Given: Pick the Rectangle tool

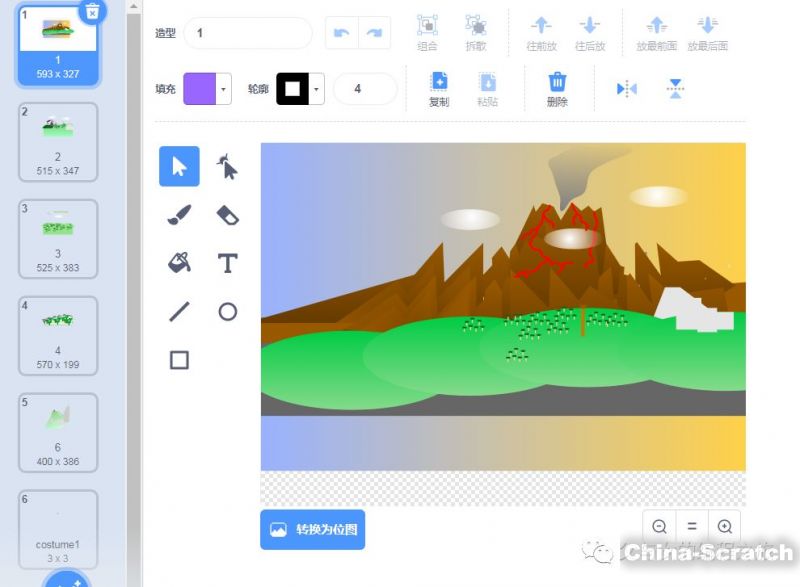Looking at the screenshot, I should click(179, 360).
